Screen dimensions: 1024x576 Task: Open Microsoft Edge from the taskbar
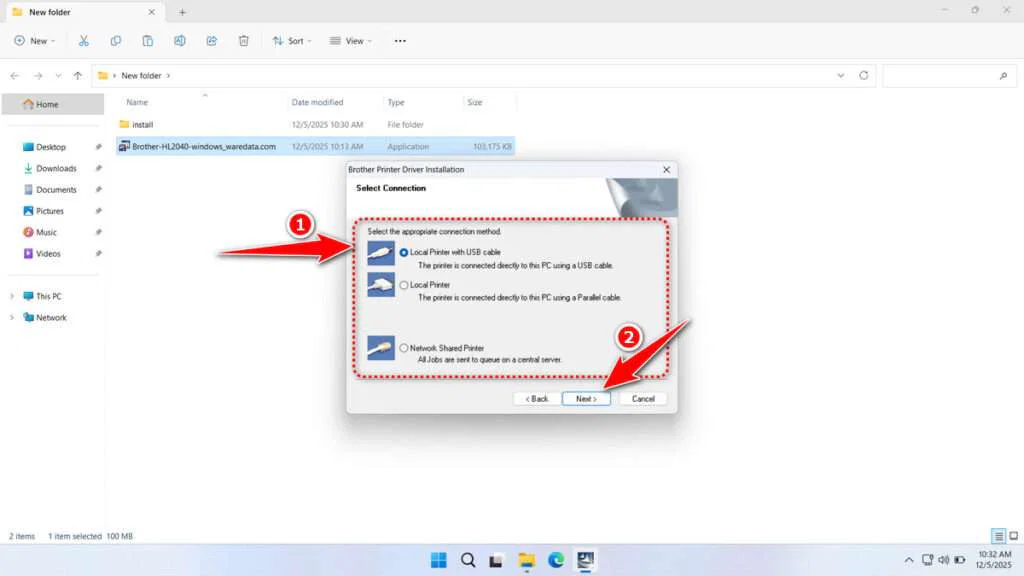coord(556,560)
